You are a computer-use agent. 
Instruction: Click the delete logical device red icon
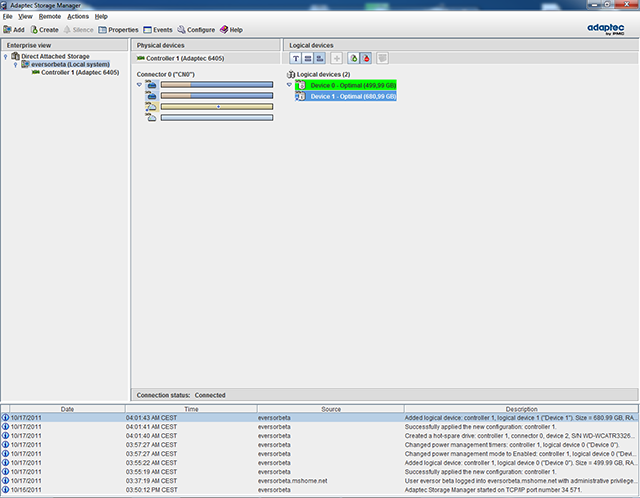366,58
